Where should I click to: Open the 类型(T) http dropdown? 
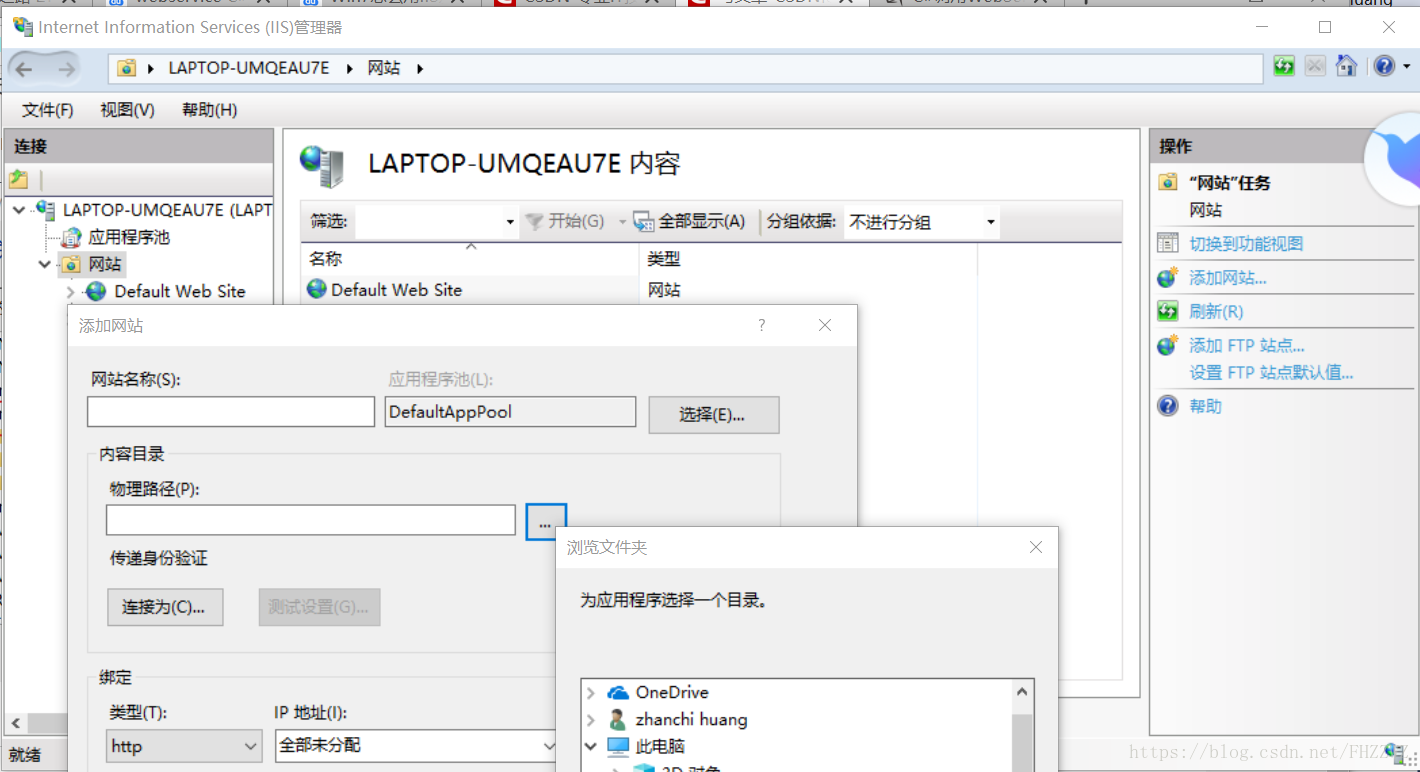(185, 746)
